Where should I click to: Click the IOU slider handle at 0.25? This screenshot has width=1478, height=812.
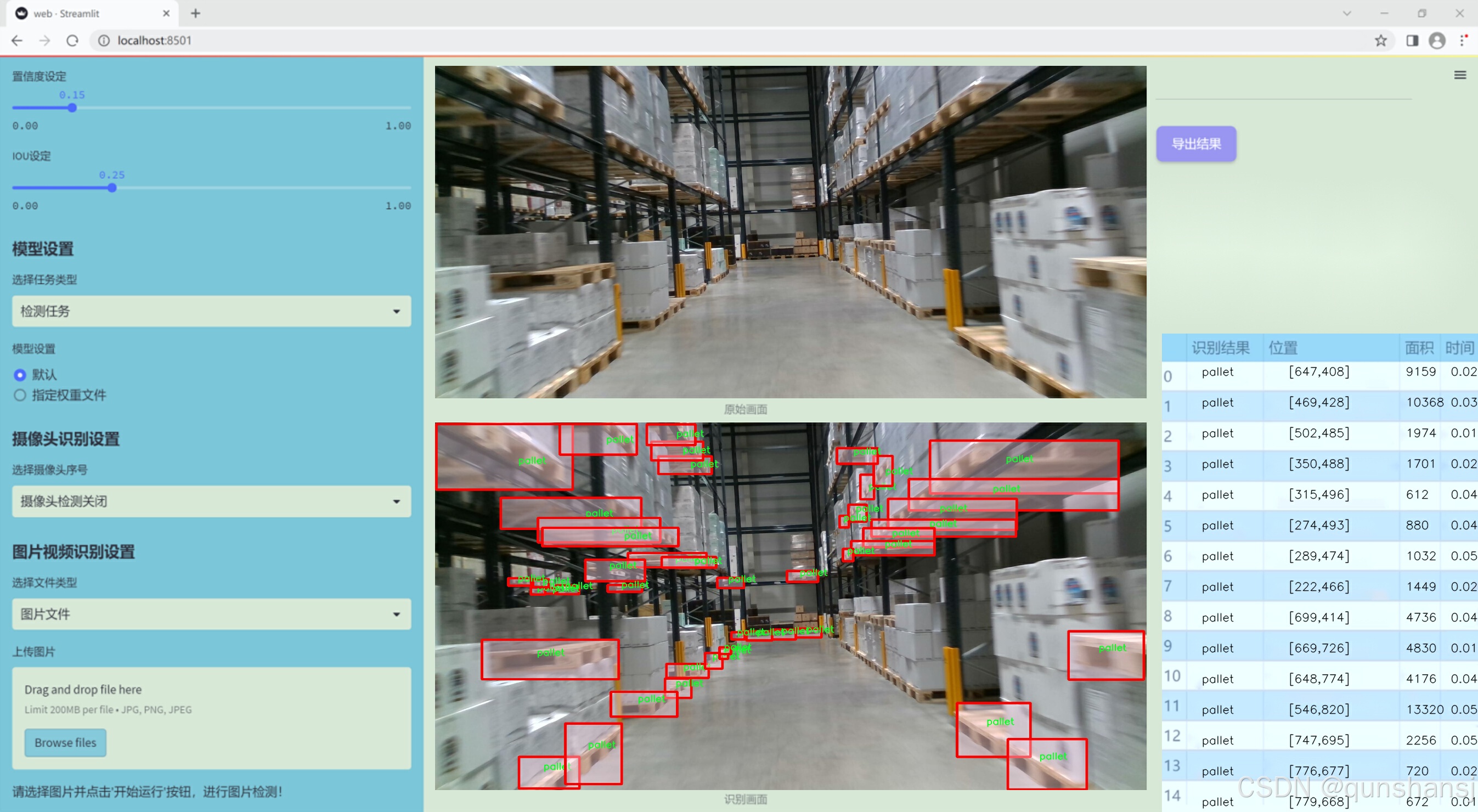point(112,188)
